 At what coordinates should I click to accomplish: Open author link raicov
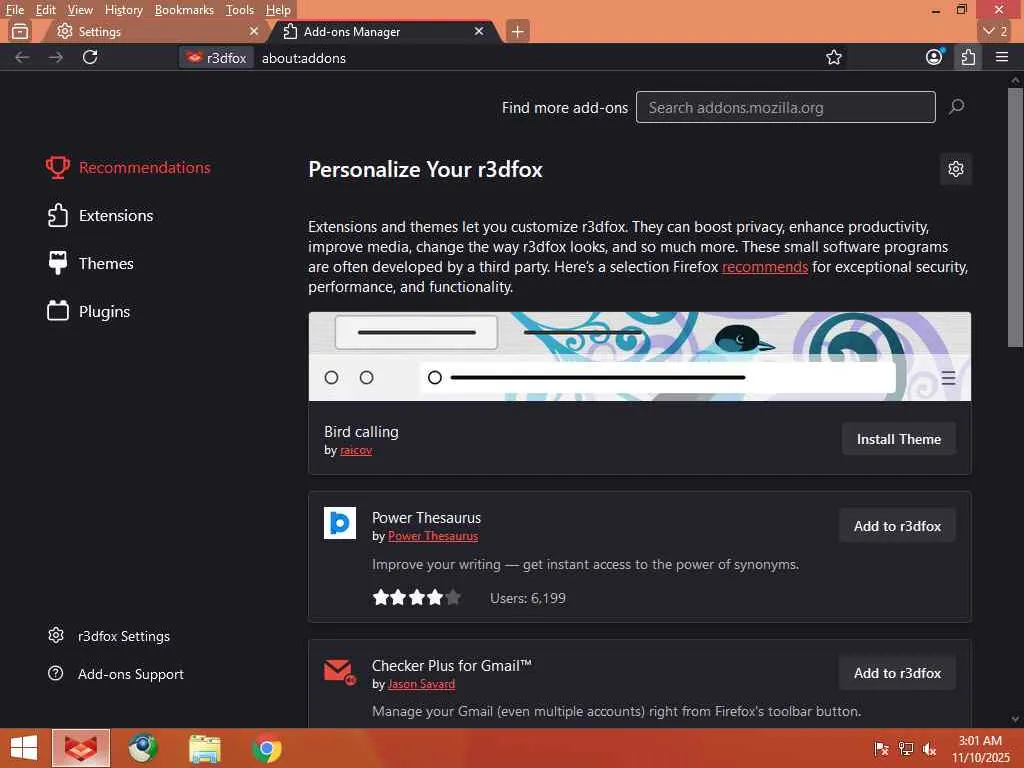(356, 450)
